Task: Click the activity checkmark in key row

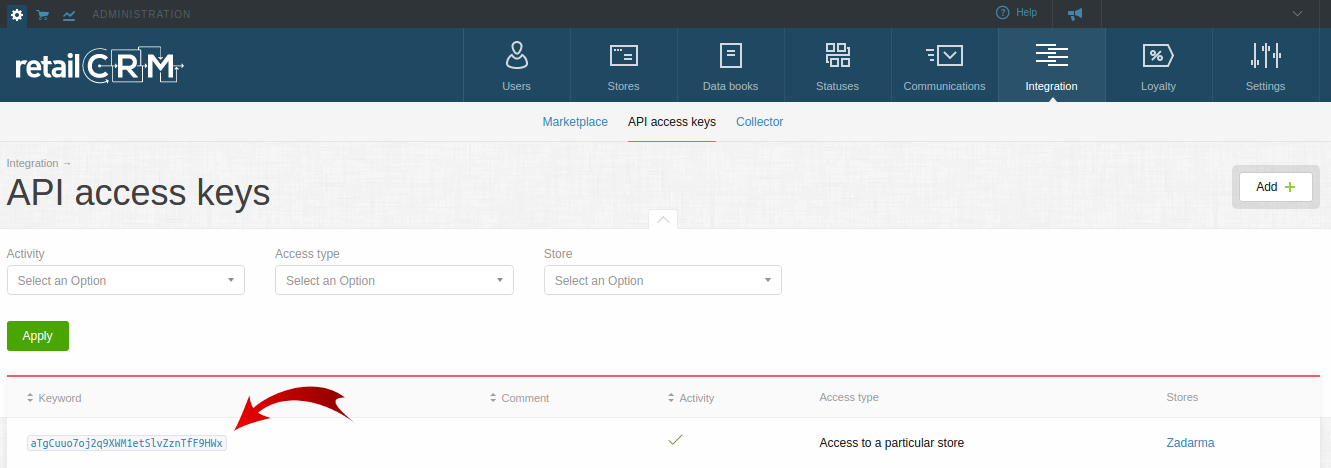Action: (x=675, y=439)
